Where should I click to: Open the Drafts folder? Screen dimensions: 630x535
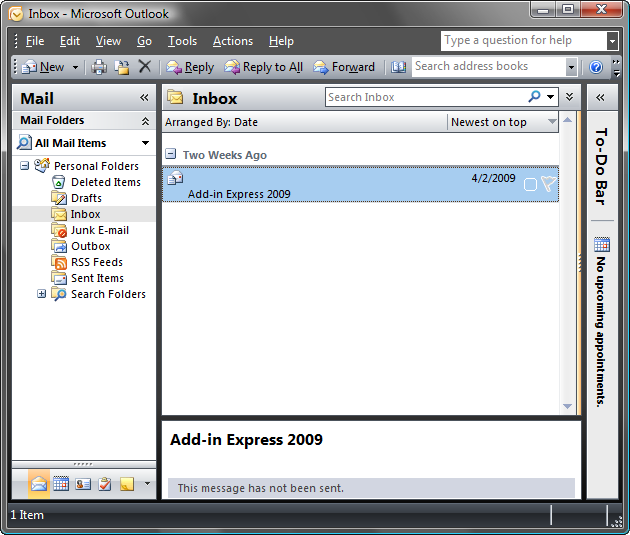[86, 198]
